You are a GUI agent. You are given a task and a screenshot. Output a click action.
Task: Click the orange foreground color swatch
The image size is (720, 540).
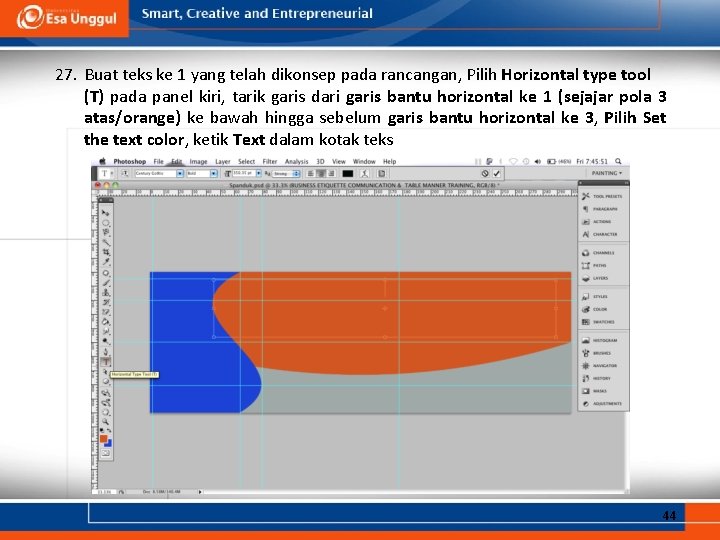[x=104, y=439]
